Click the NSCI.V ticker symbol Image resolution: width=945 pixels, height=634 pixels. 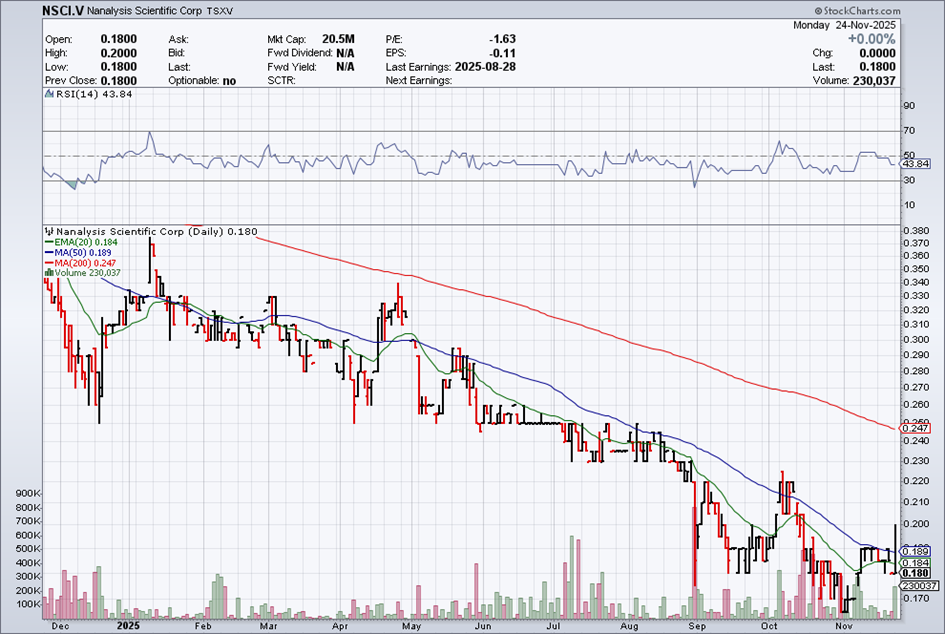pyautogui.click(x=63, y=11)
